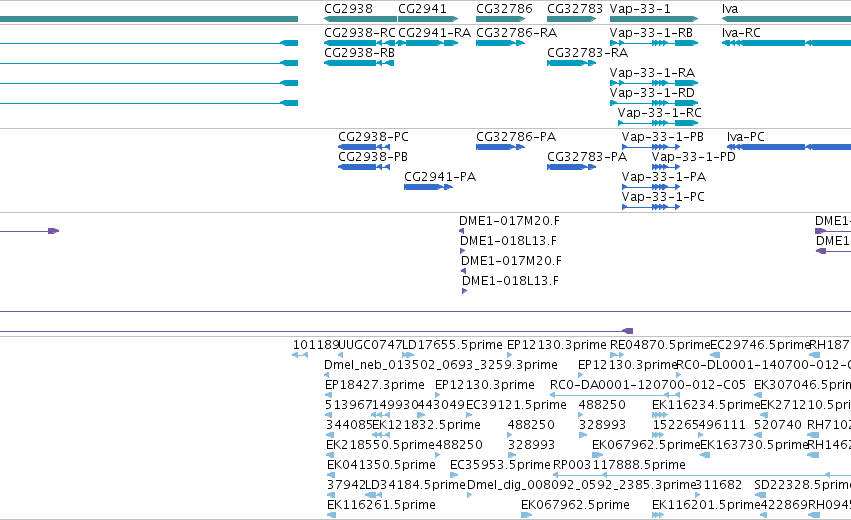Select protein CG2938-PC label
The width and height of the screenshot is (851, 520).
pos(373,137)
